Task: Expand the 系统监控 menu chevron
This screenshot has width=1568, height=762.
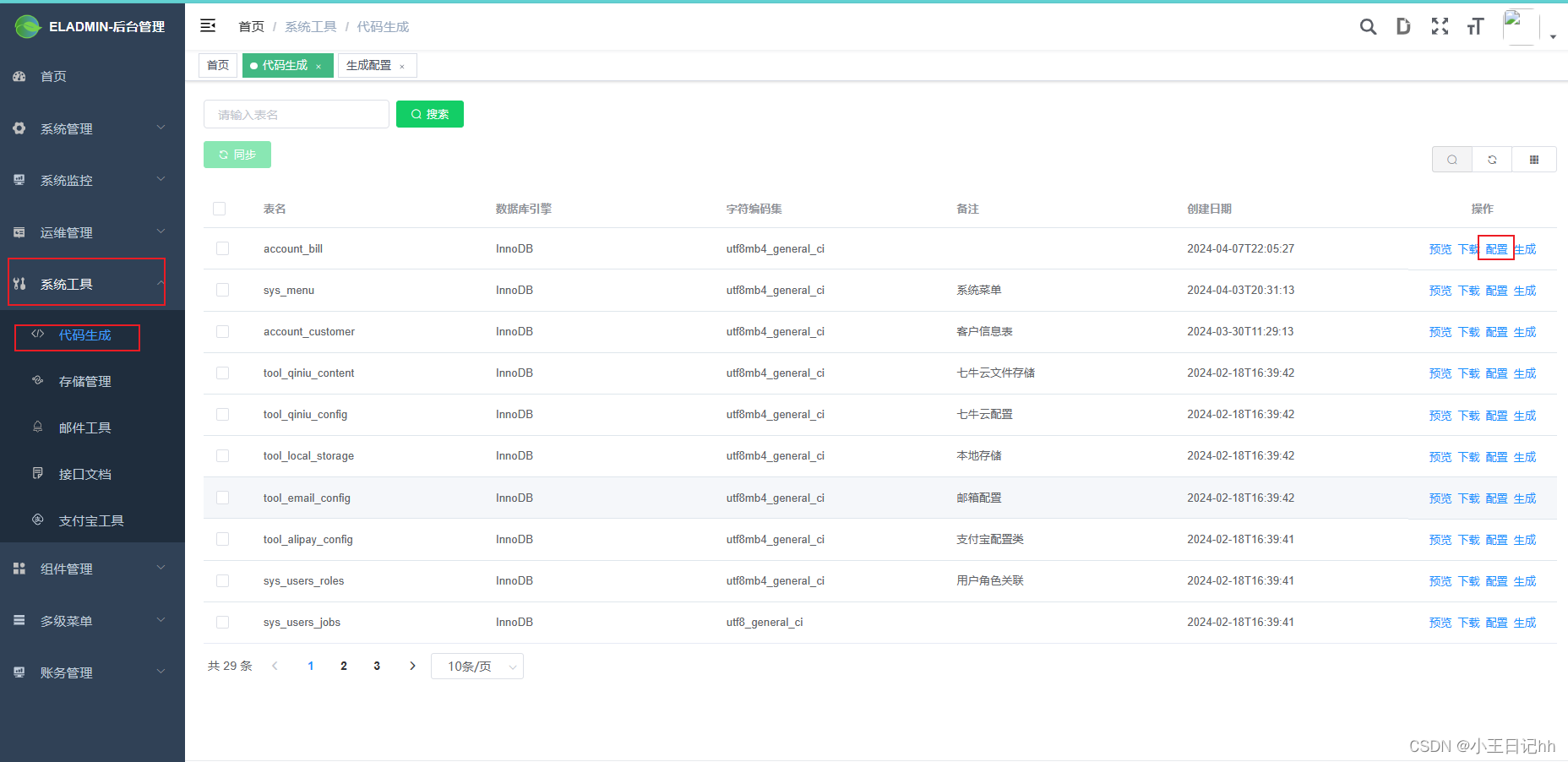Action: pos(161,179)
